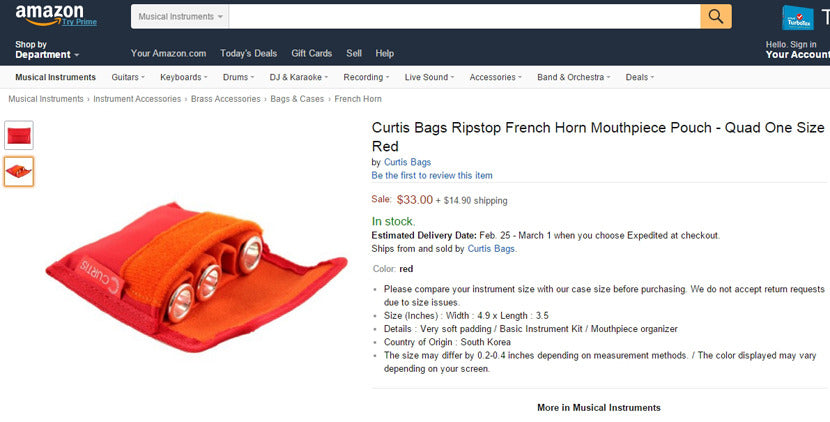
Task: Open the Hello Sign in account menu
Action: pos(797,50)
